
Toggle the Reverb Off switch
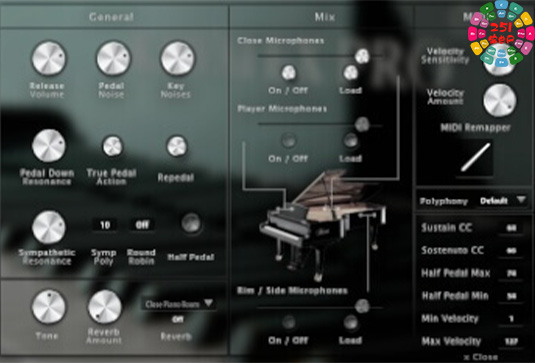(x=178, y=320)
